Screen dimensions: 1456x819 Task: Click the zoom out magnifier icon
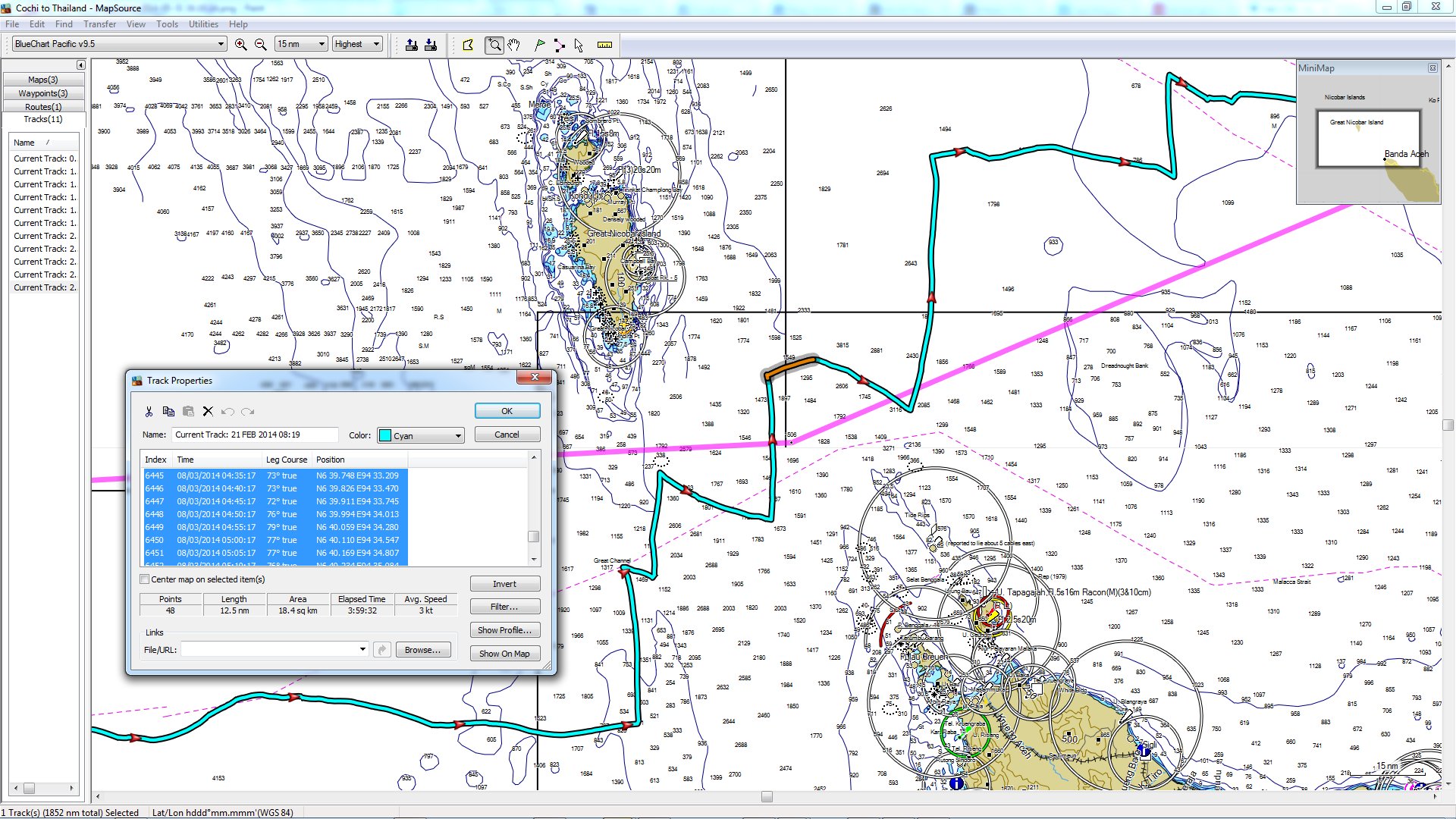pyautogui.click(x=260, y=45)
